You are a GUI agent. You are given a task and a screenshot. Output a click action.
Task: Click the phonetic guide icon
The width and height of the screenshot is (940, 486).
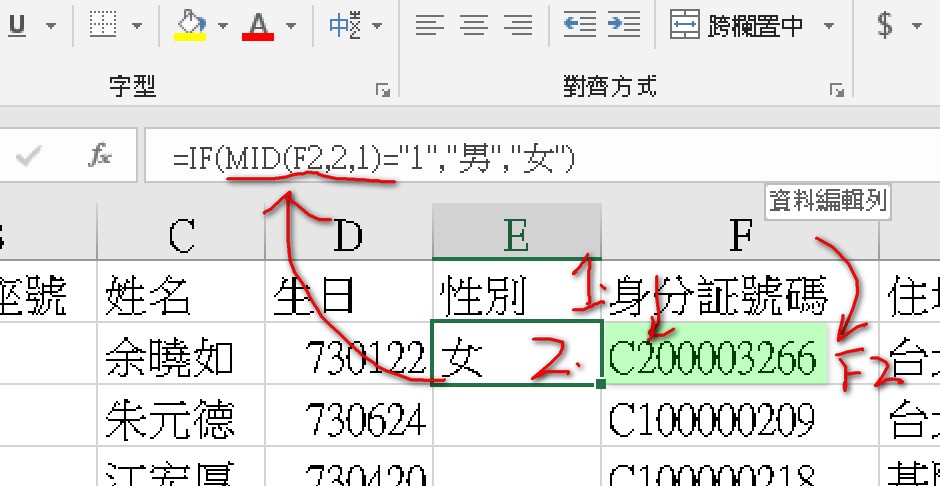point(344,25)
